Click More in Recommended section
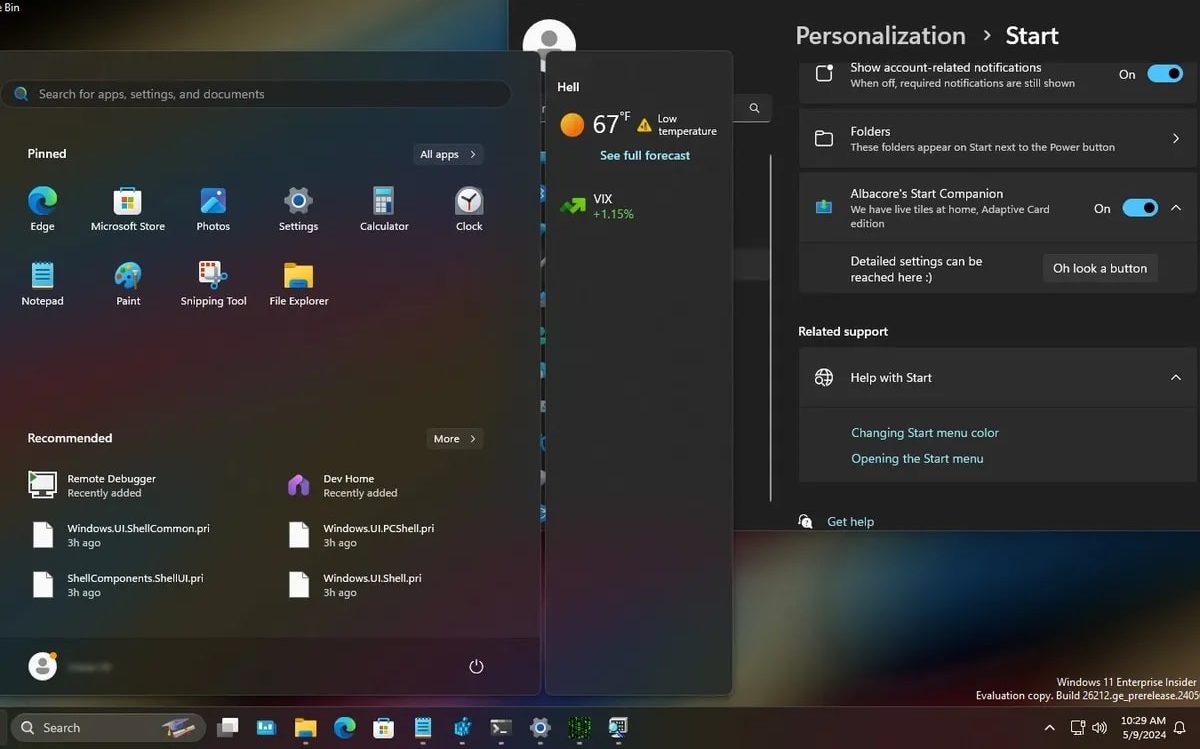1200x749 pixels. click(x=455, y=439)
